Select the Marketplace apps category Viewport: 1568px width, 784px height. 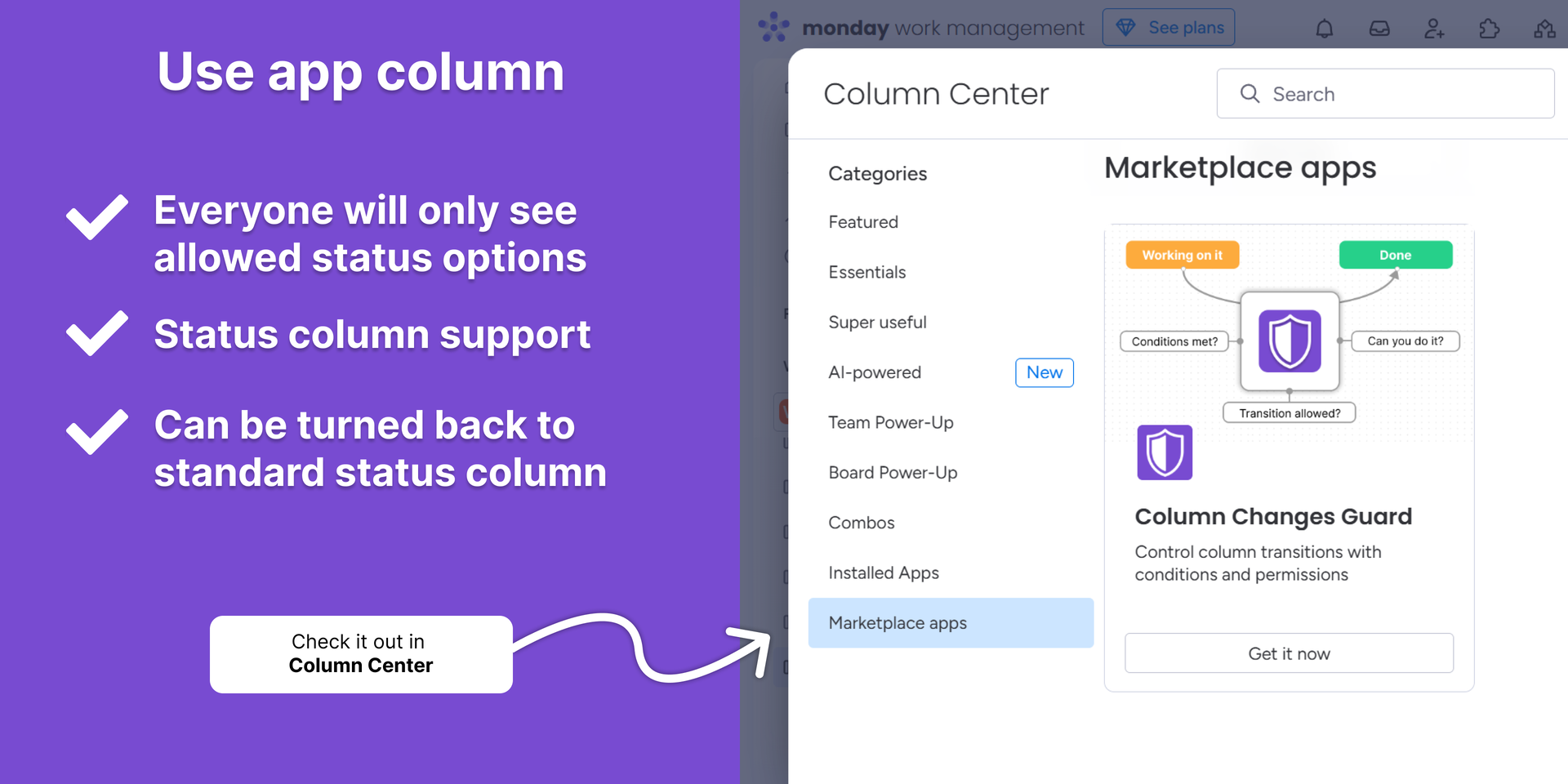point(951,623)
